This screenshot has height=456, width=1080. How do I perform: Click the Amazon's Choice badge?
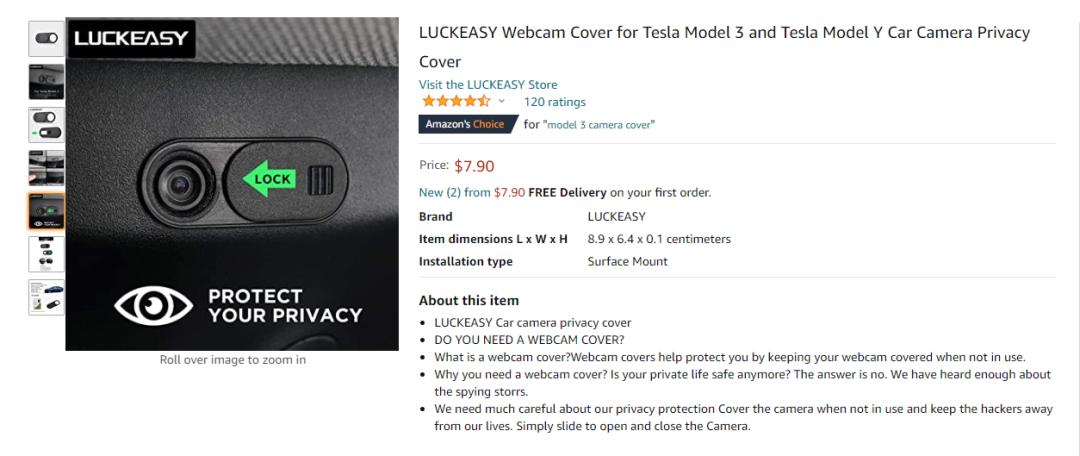tap(465, 124)
